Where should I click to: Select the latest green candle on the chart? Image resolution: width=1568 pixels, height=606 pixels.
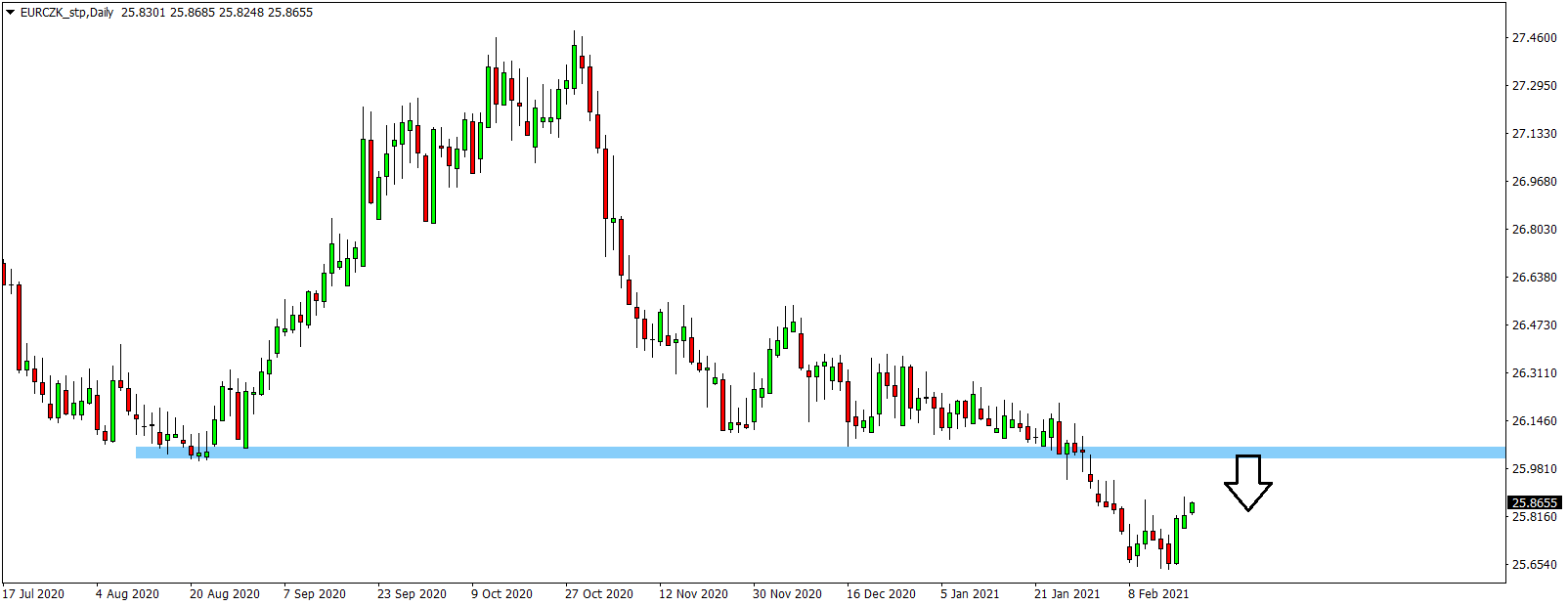[1192, 506]
